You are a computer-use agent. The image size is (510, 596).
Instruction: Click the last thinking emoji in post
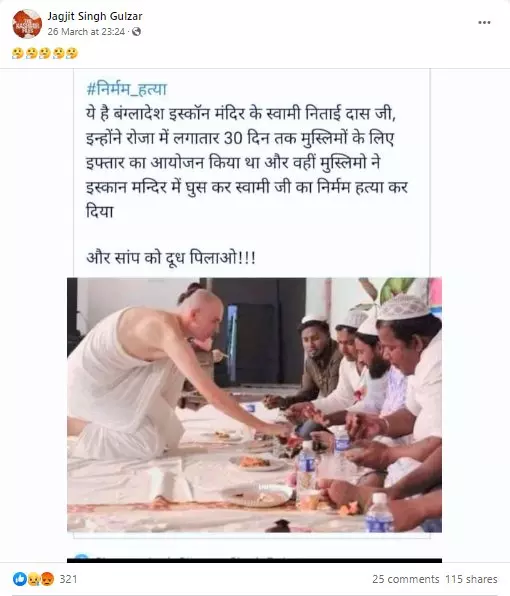pos(72,53)
